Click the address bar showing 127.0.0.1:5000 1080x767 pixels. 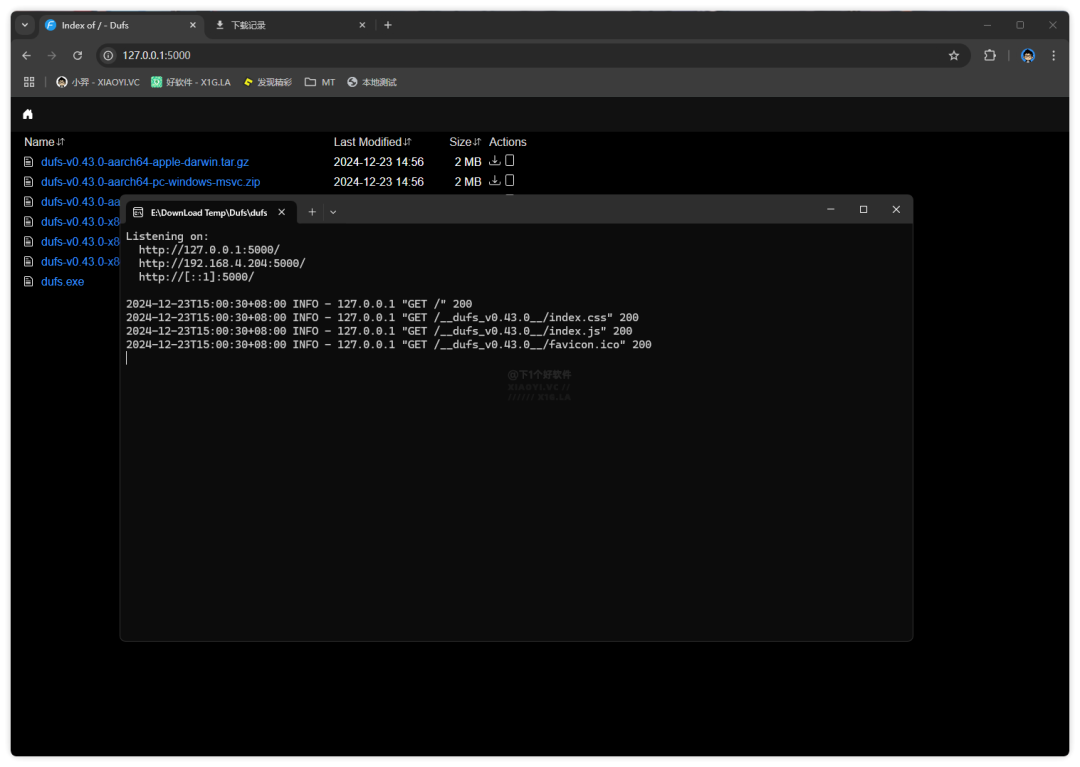tap(500, 56)
